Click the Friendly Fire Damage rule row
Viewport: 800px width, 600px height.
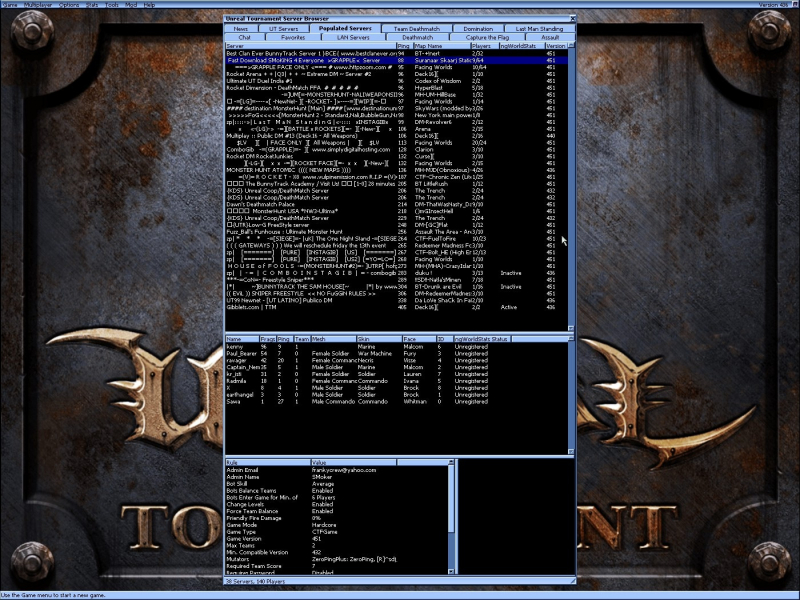coord(337,518)
